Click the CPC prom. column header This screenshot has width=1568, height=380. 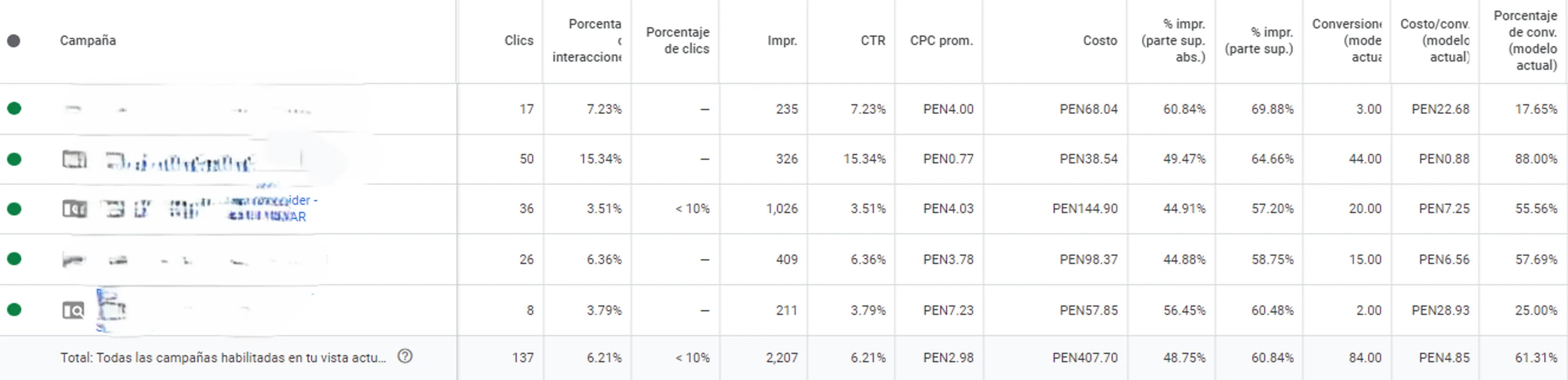pyautogui.click(x=940, y=40)
